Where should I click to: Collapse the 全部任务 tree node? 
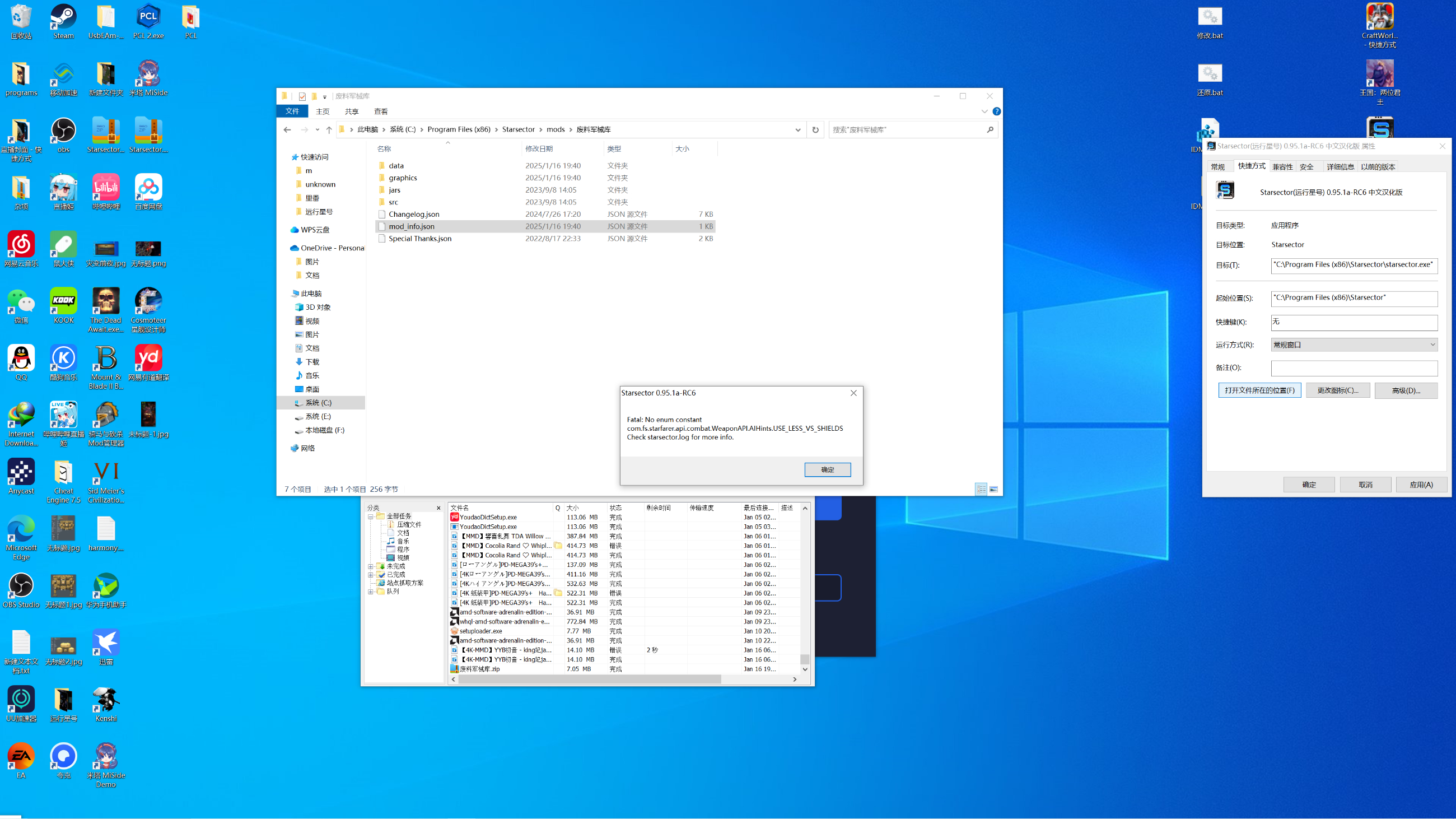tap(371, 516)
